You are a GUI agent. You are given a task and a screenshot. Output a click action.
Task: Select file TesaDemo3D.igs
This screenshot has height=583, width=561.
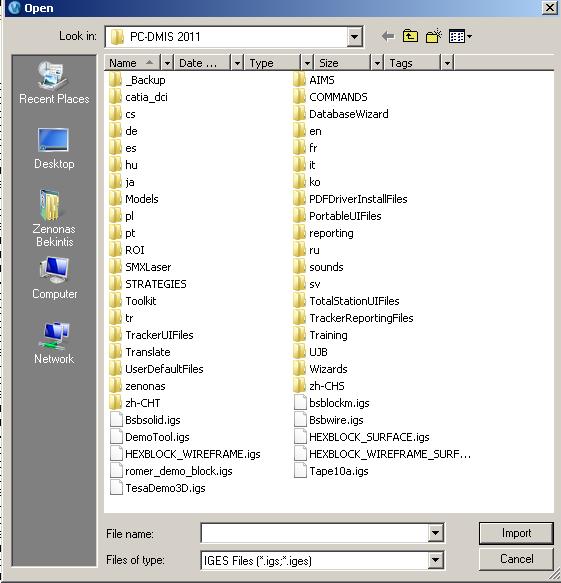click(158, 488)
